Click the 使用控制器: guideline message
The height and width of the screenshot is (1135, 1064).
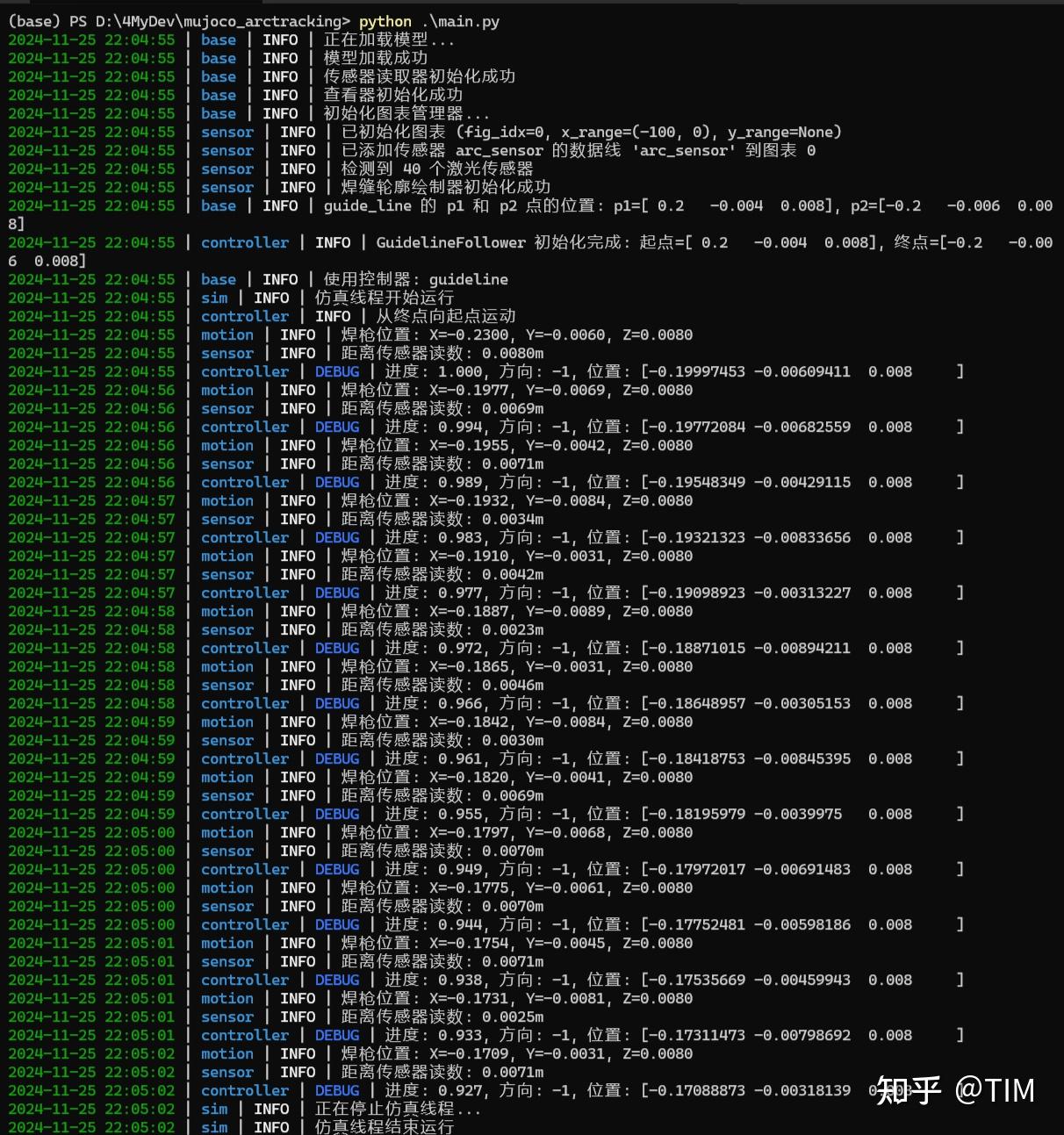[415, 279]
